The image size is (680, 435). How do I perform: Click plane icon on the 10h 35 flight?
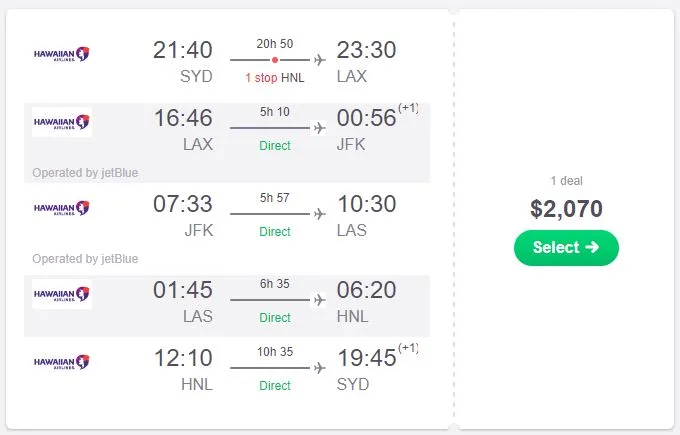click(320, 368)
